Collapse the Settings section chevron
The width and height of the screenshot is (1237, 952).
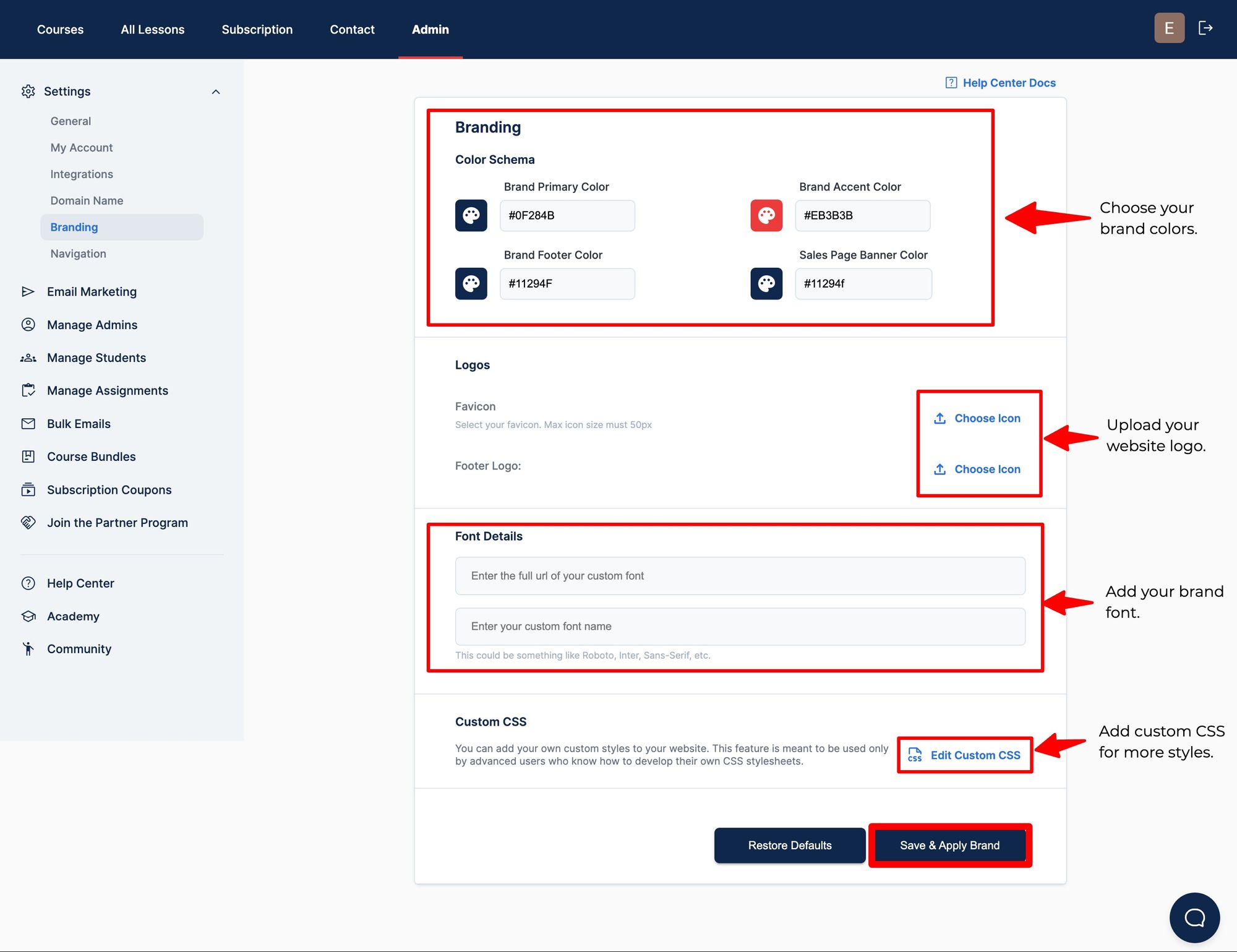pos(216,92)
